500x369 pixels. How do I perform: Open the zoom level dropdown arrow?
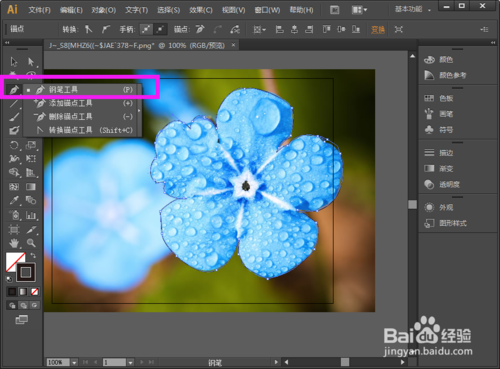point(74,362)
